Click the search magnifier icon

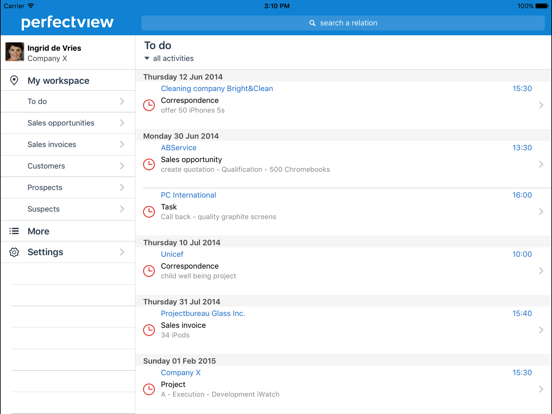[312, 23]
